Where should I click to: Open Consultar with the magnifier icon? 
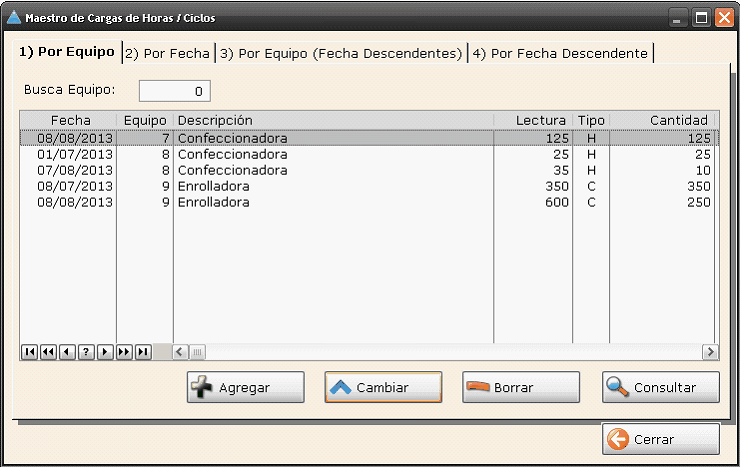click(x=661, y=388)
